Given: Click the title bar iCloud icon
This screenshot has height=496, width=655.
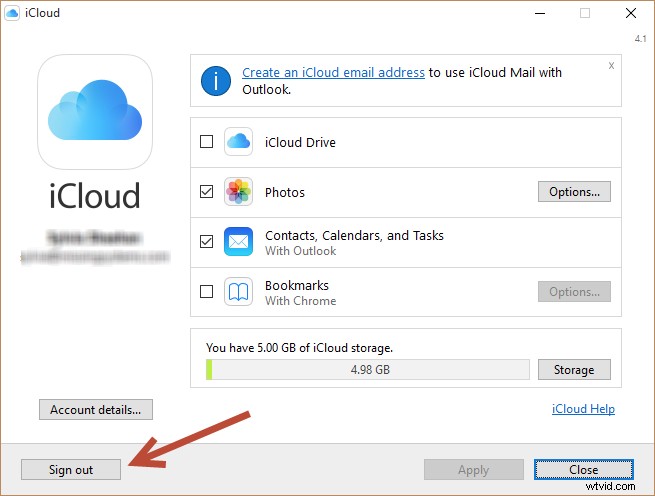Looking at the screenshot, I should coord(12,13).
